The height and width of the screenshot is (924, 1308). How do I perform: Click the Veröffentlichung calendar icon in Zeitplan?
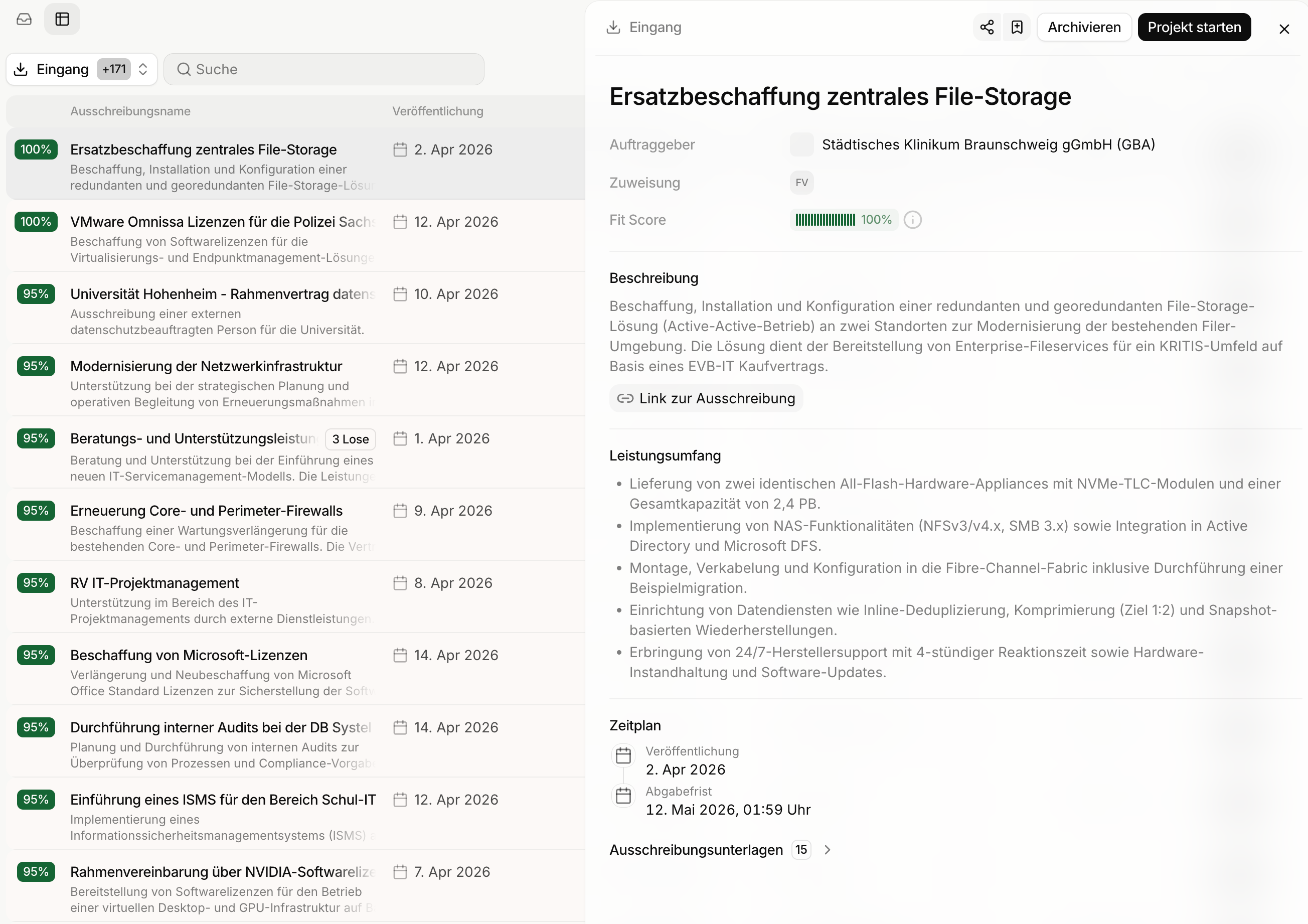[623, 755]
